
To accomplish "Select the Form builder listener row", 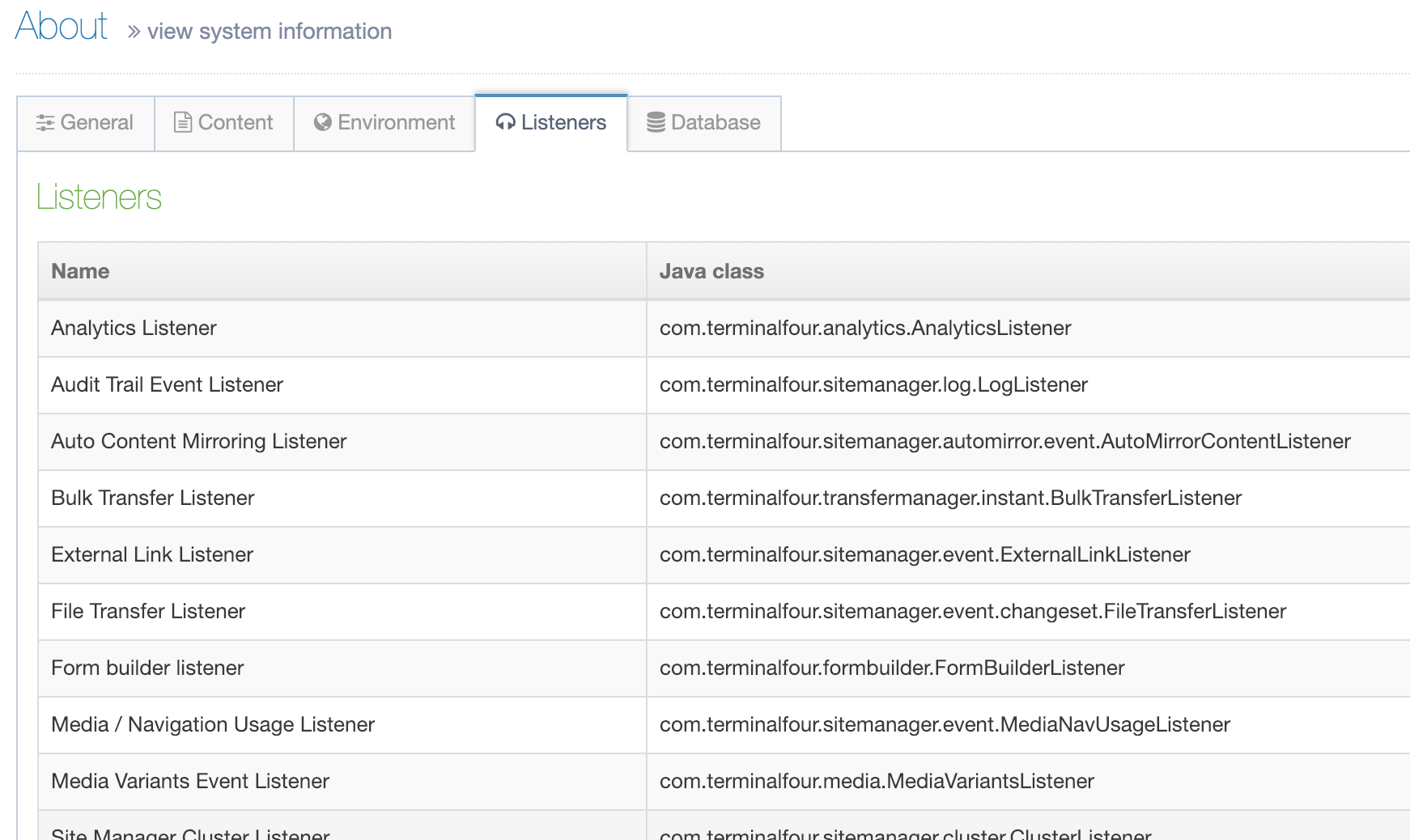I will click(147, 668).
